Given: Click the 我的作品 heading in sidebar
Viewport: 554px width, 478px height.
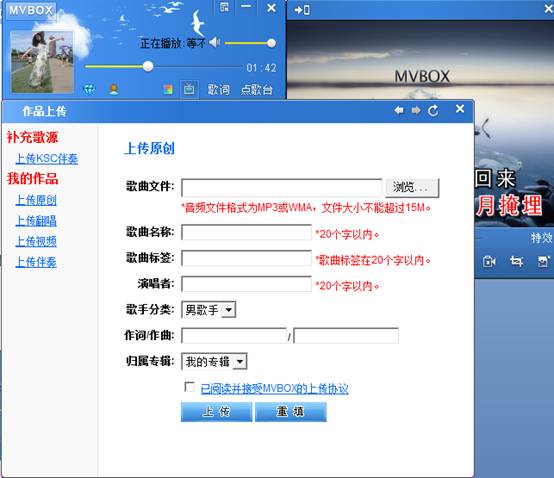Looking at the screenshot, I should [x=32, y=178].
